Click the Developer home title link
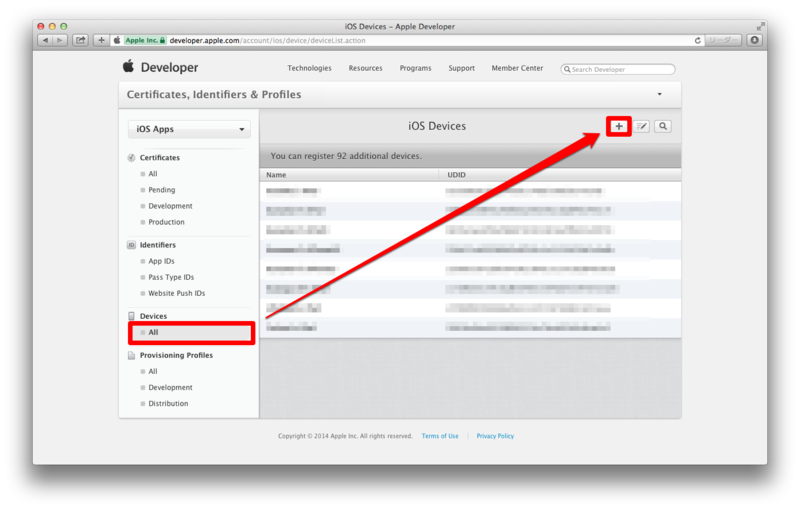 coord(169,67)
